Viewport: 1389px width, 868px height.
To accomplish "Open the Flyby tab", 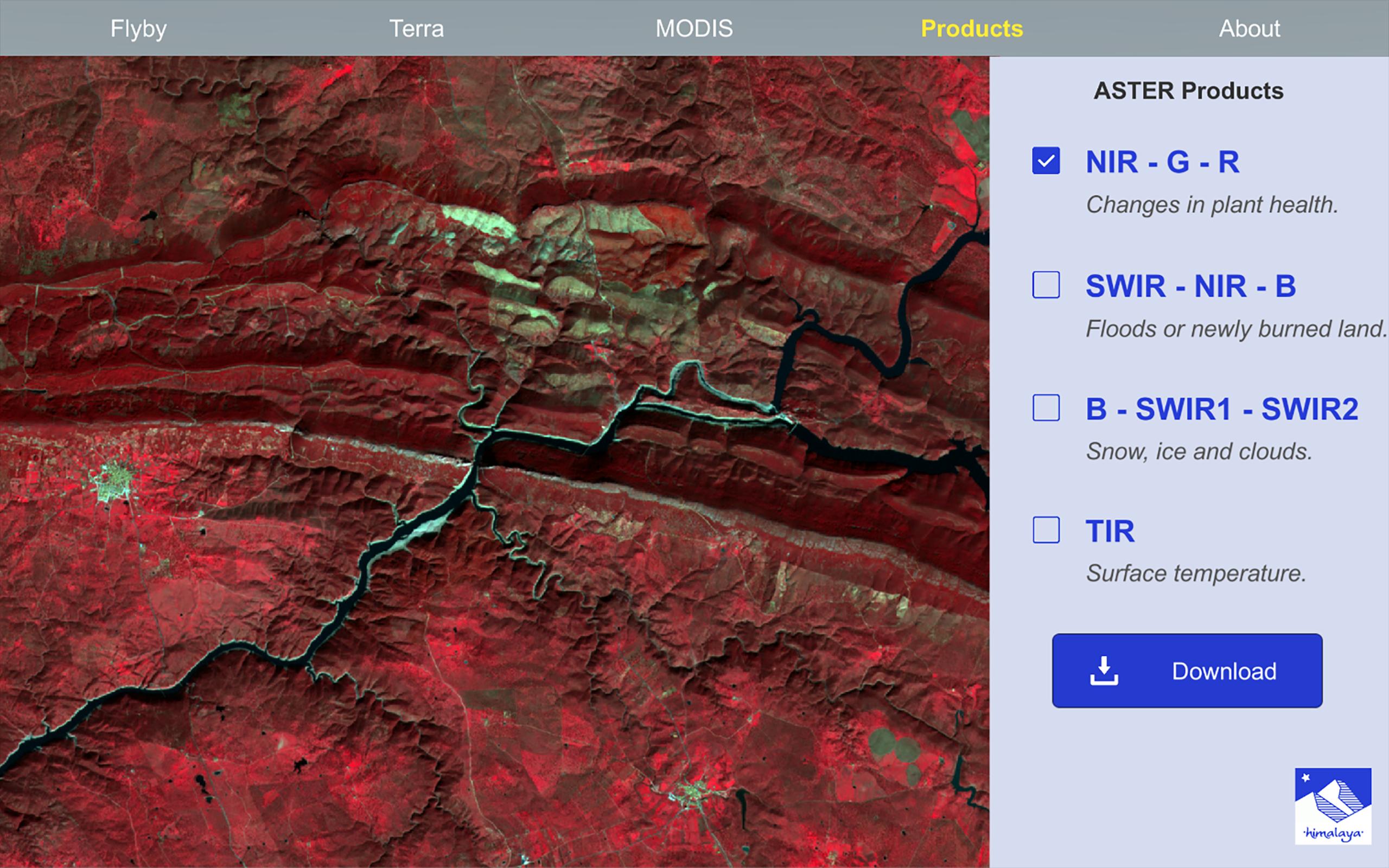I will 138,28.
